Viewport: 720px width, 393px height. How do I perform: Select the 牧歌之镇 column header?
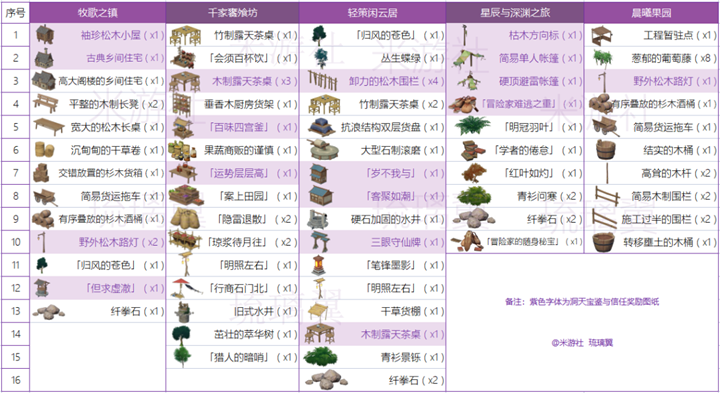coord(97,12)
